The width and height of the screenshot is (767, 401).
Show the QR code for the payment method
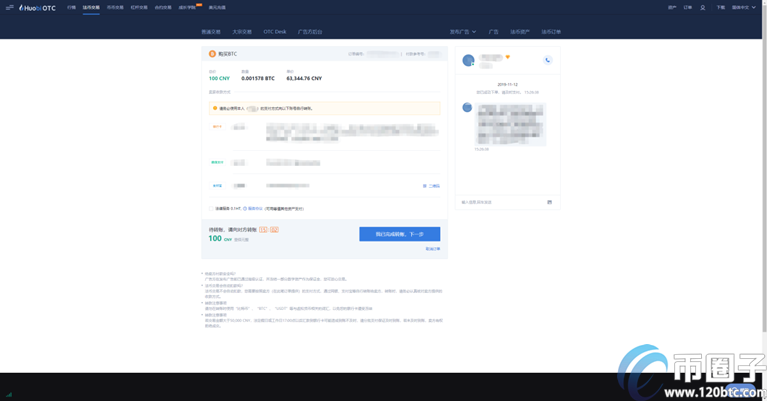(x=431, y=186)
